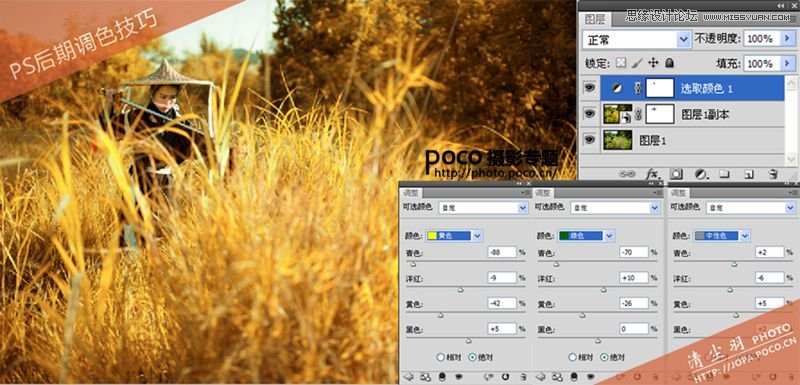Collapse Layers panel with double-arrow icon
This screenshot has height=385, width=800.
781,6
